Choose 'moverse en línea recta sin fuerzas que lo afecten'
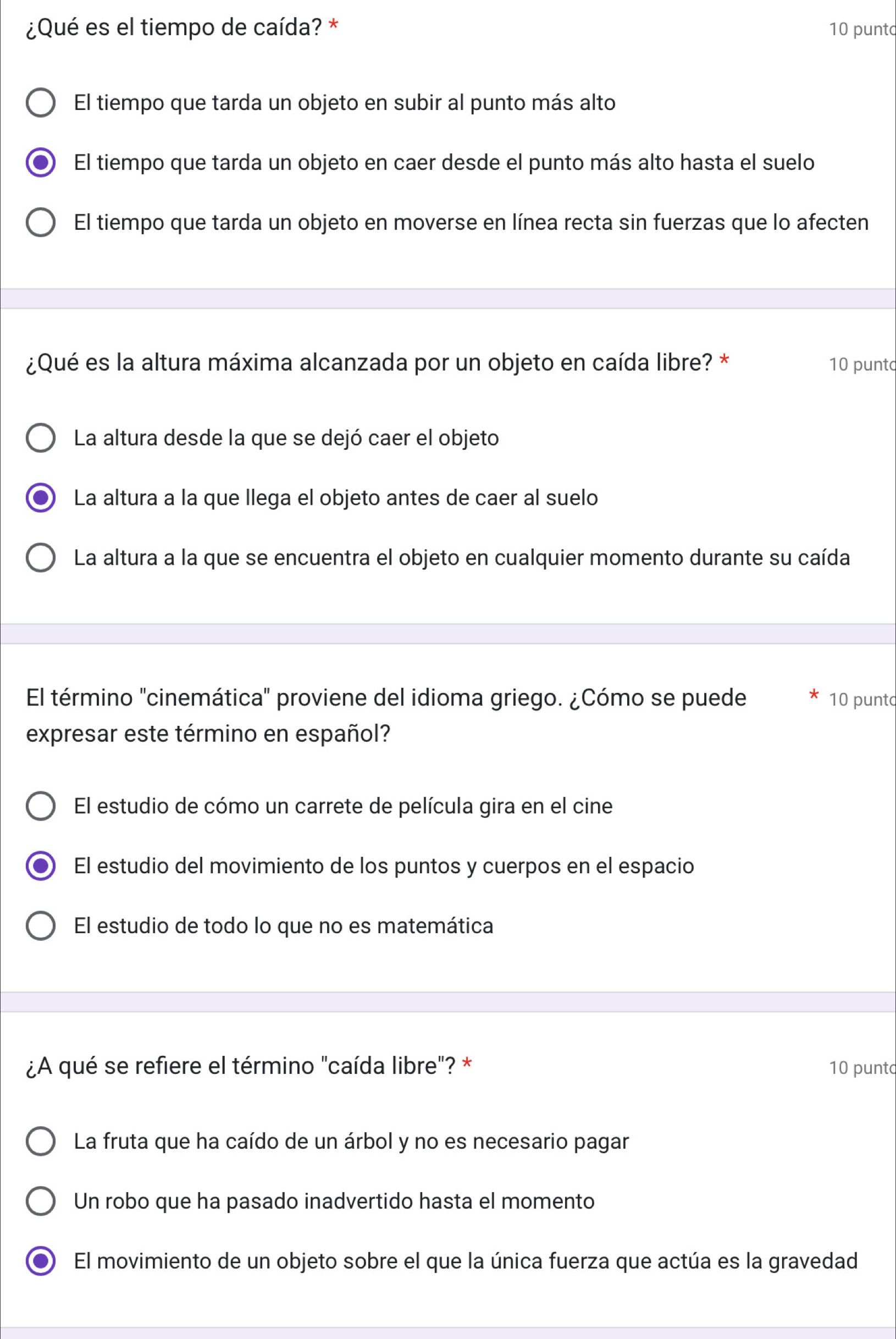 click(x=41, y=223)
